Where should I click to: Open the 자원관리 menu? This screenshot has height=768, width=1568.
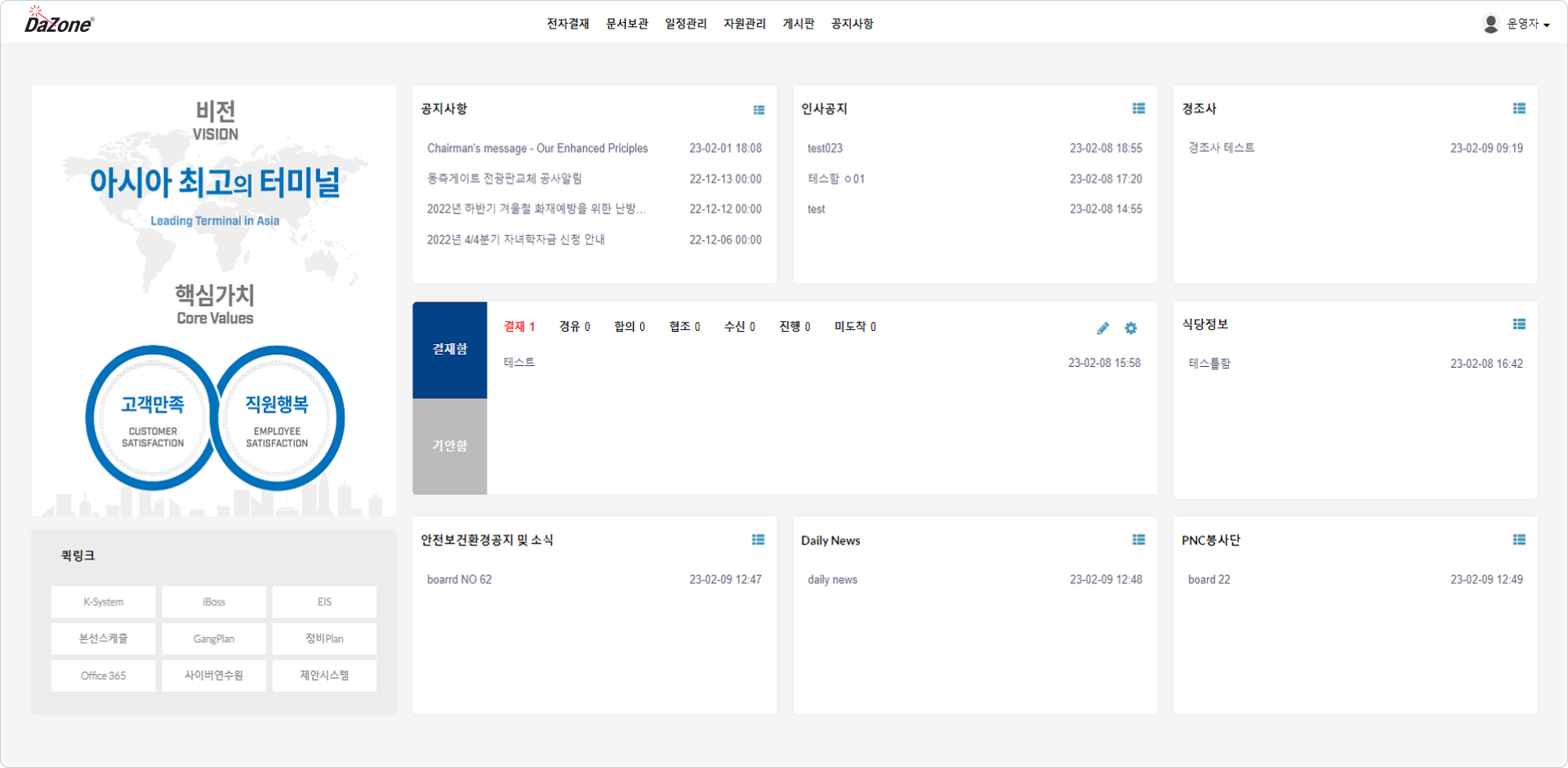tap(744, 25)
